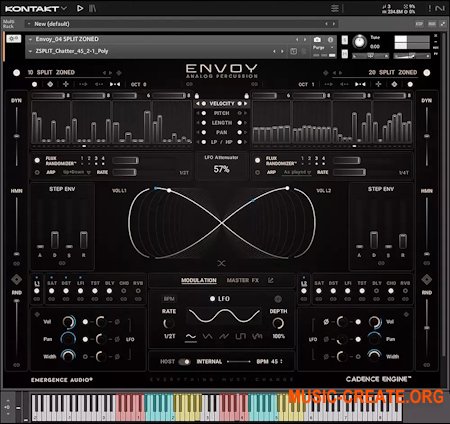Click the right sequencer lock icon

(246, 96)
